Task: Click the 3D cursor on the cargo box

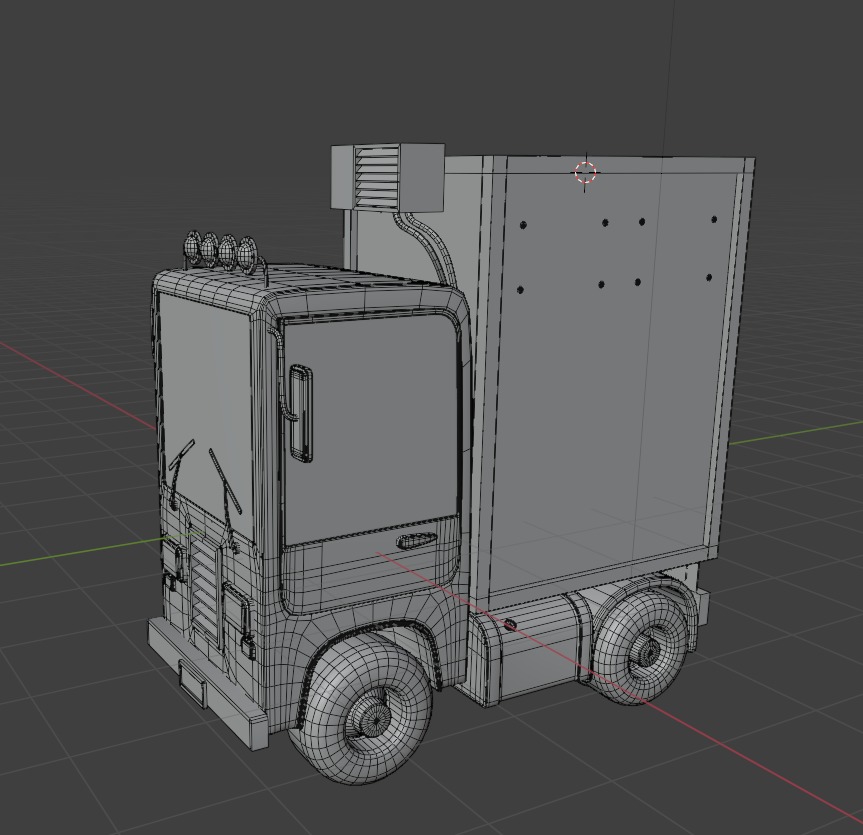Action: tap(586, 173)
